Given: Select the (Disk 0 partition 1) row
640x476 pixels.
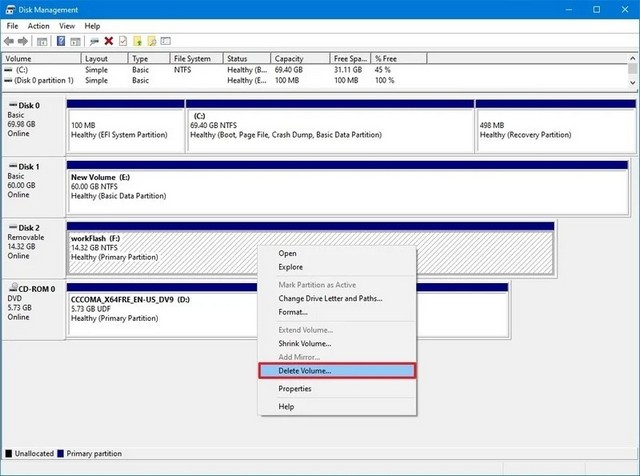Looking at the screenshot, I should coord(316,80).
